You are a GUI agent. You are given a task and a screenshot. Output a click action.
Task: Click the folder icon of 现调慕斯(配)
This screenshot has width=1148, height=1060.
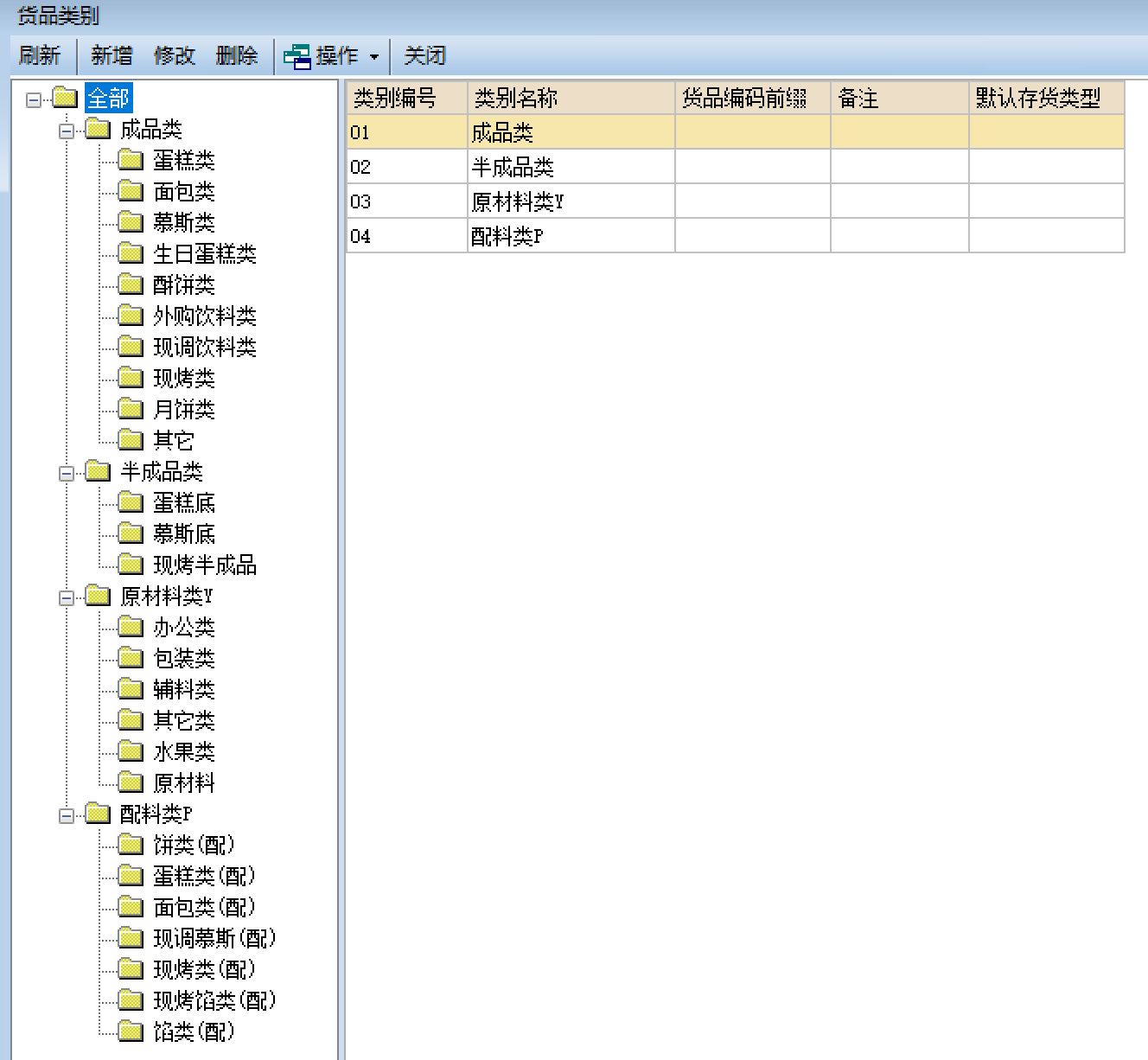point(131,938)
